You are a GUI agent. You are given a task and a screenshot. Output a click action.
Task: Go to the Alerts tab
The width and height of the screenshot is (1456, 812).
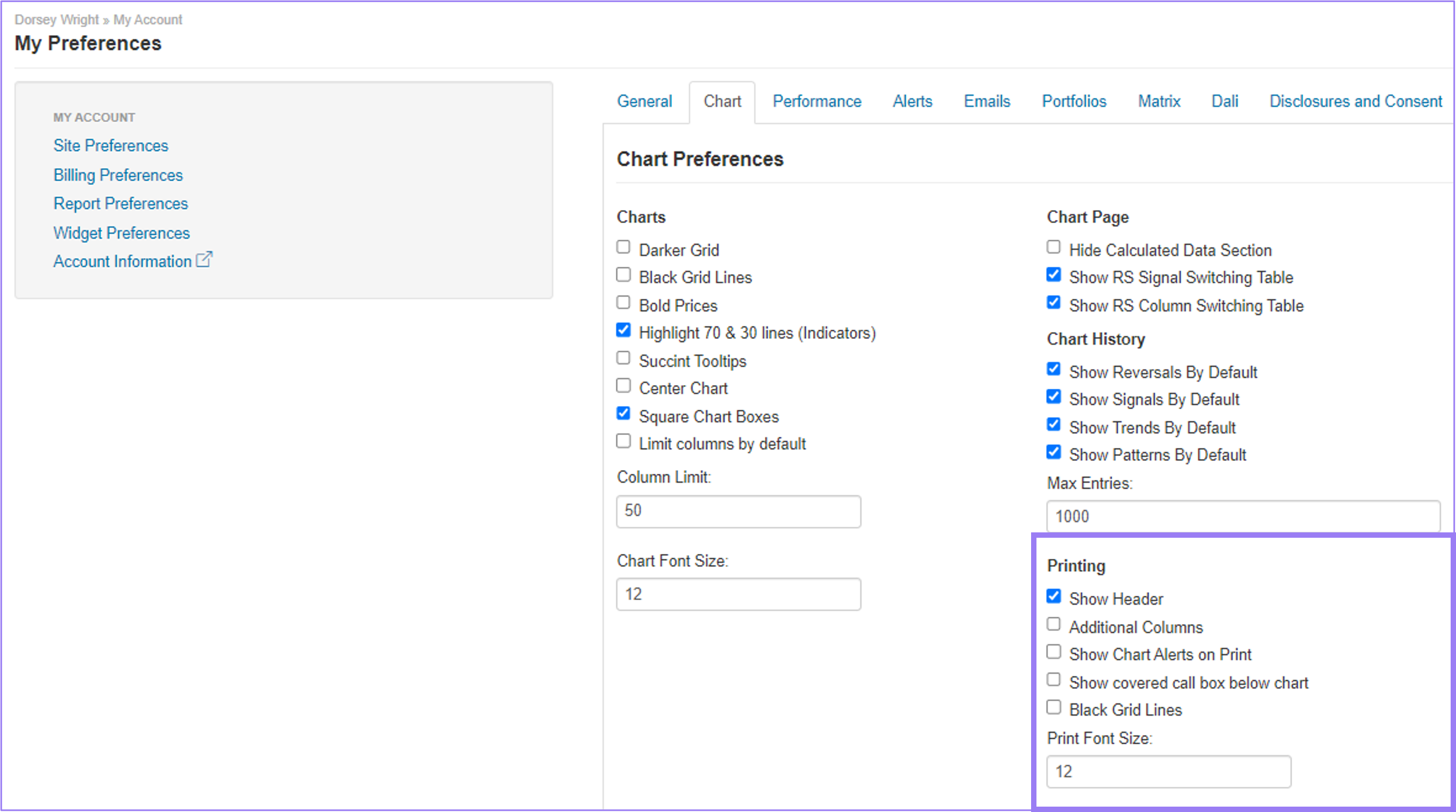point(912,101)
